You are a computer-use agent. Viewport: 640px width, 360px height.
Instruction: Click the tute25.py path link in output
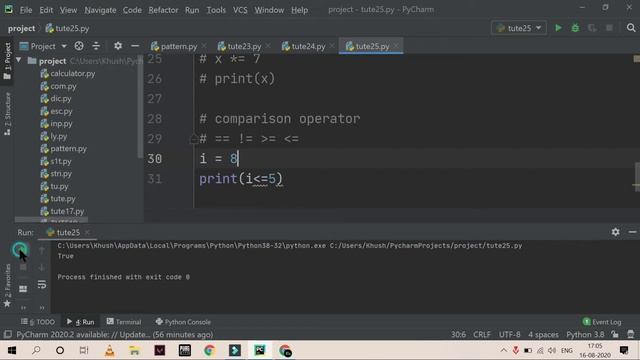(x=426, y=245)
